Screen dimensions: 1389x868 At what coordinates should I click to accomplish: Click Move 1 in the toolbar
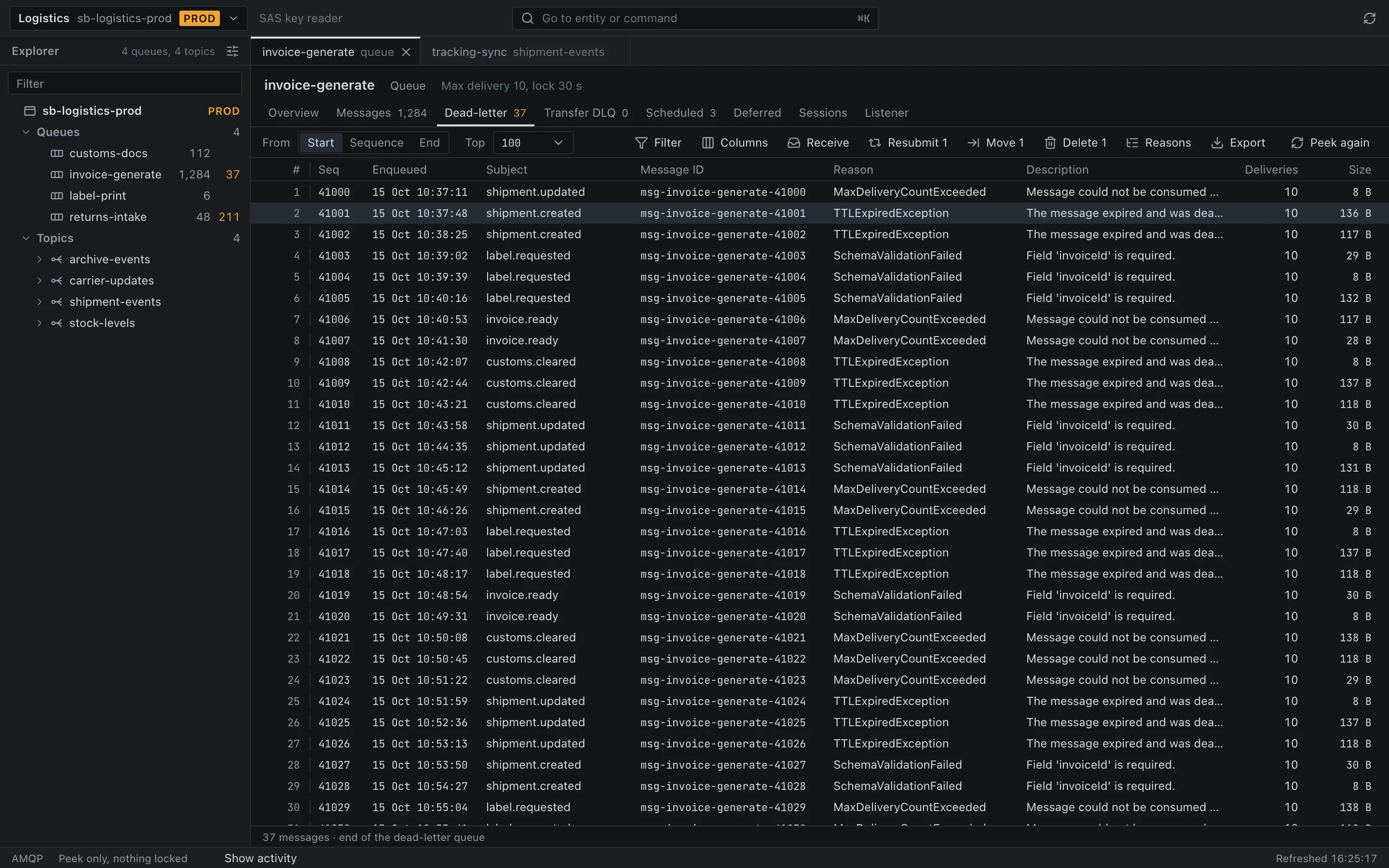coord(995,142)
